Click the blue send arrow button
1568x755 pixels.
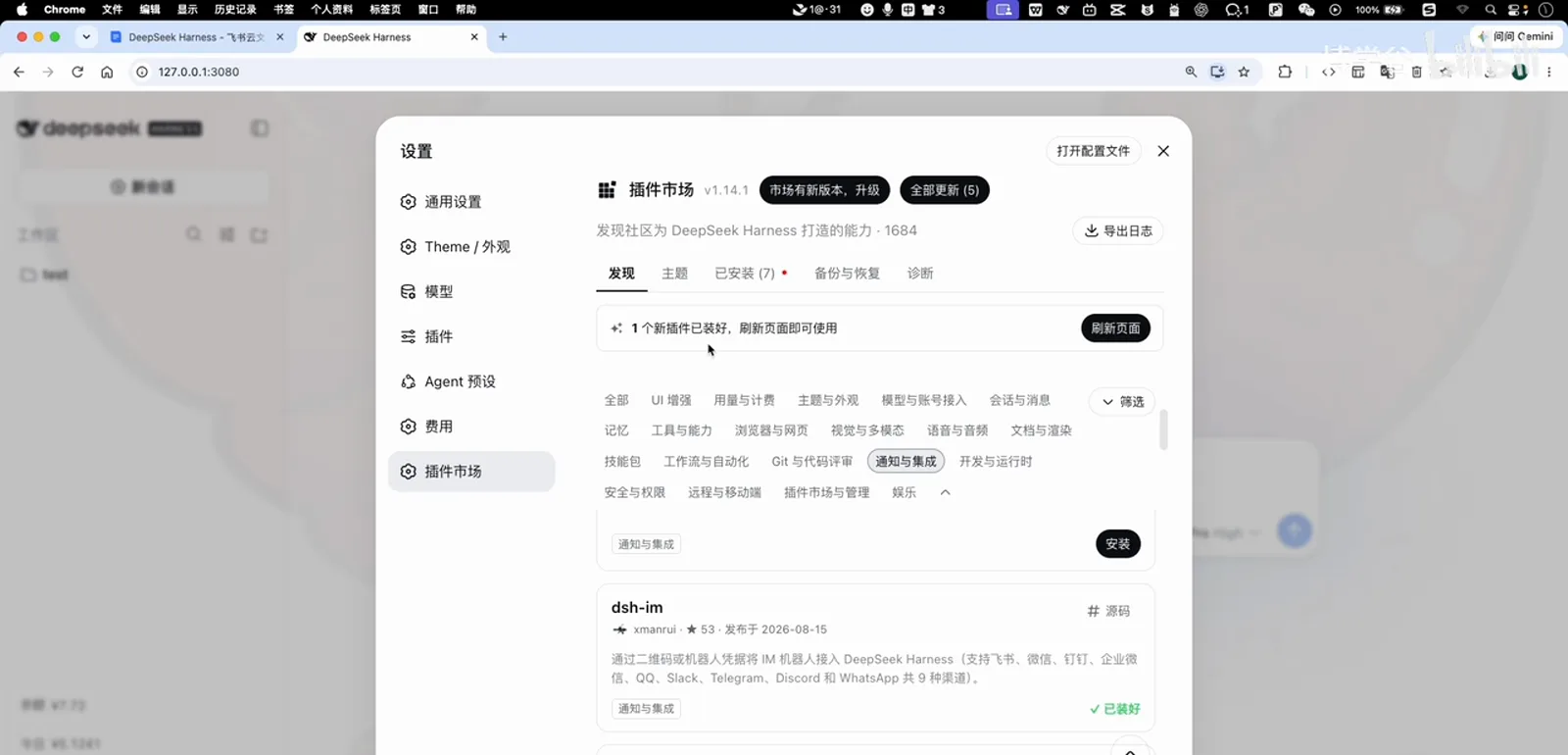pyautogui.click(x=1295, y=530)
